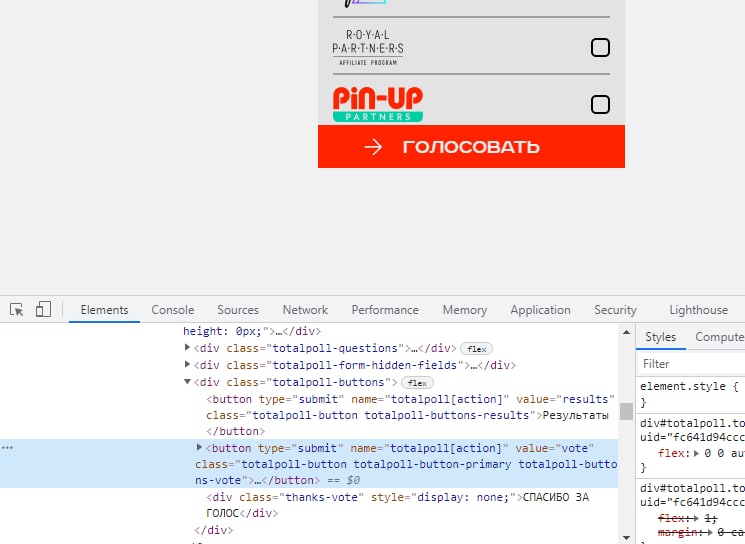Expand the struck-through flex shorthand triangle
The height and width of the screenshot is (544, 745).
[696, 518]
